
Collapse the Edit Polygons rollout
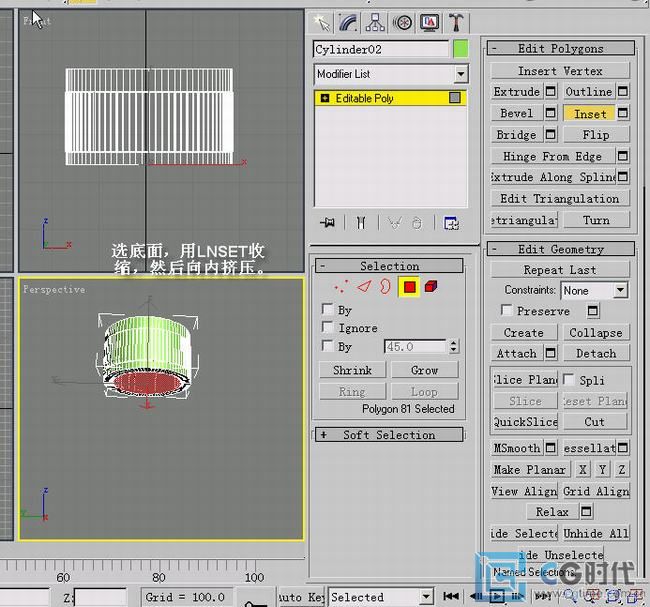(x=560, y=48)
